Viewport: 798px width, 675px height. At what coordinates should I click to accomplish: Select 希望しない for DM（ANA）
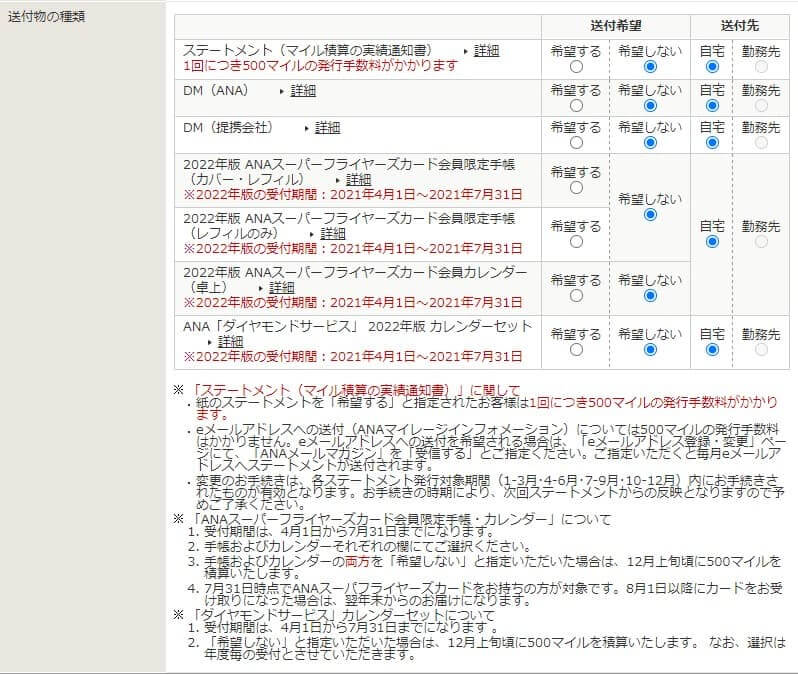(x=650, y=105)
